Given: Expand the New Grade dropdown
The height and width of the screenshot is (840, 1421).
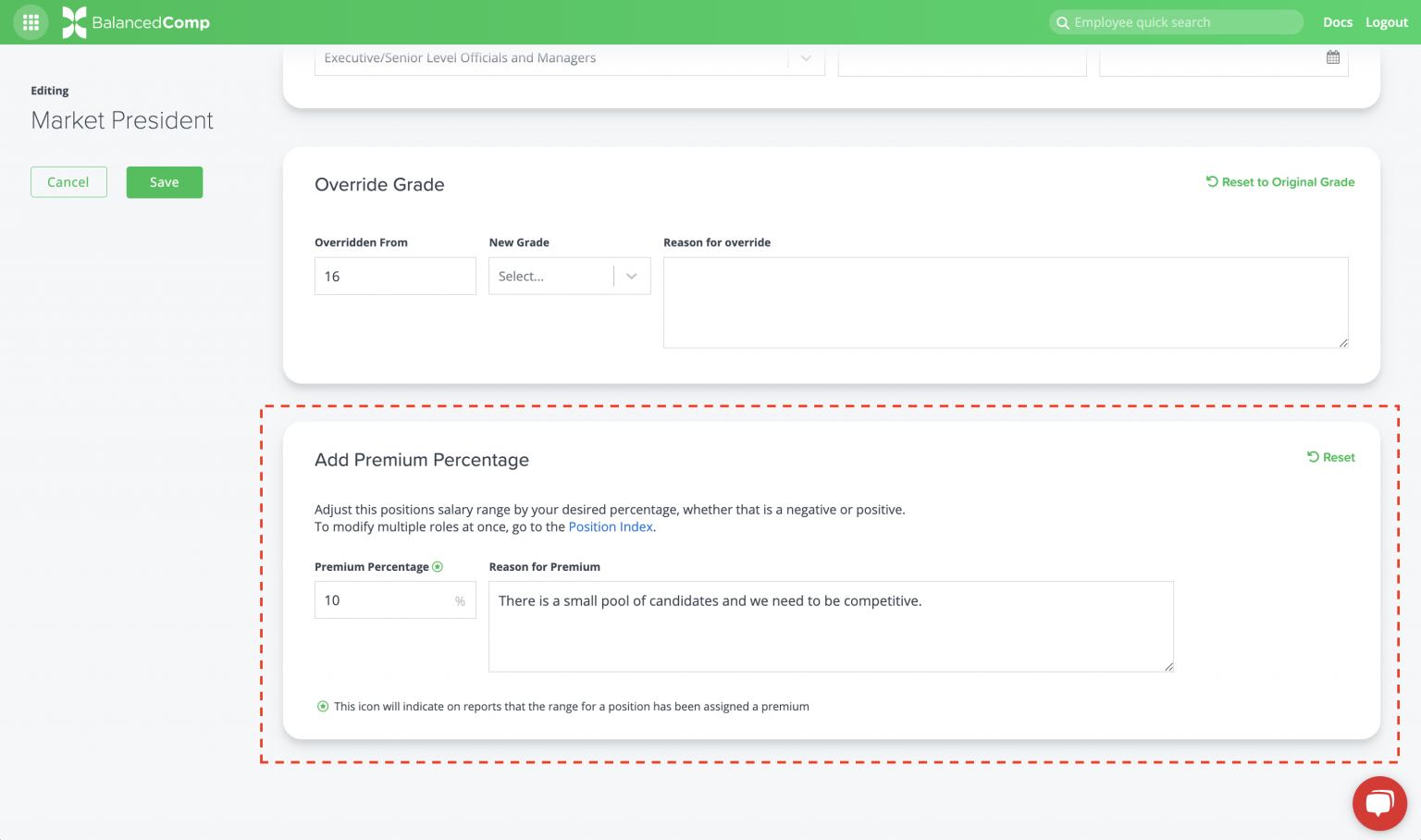Looking at the screenshot, I should (631, 277).
